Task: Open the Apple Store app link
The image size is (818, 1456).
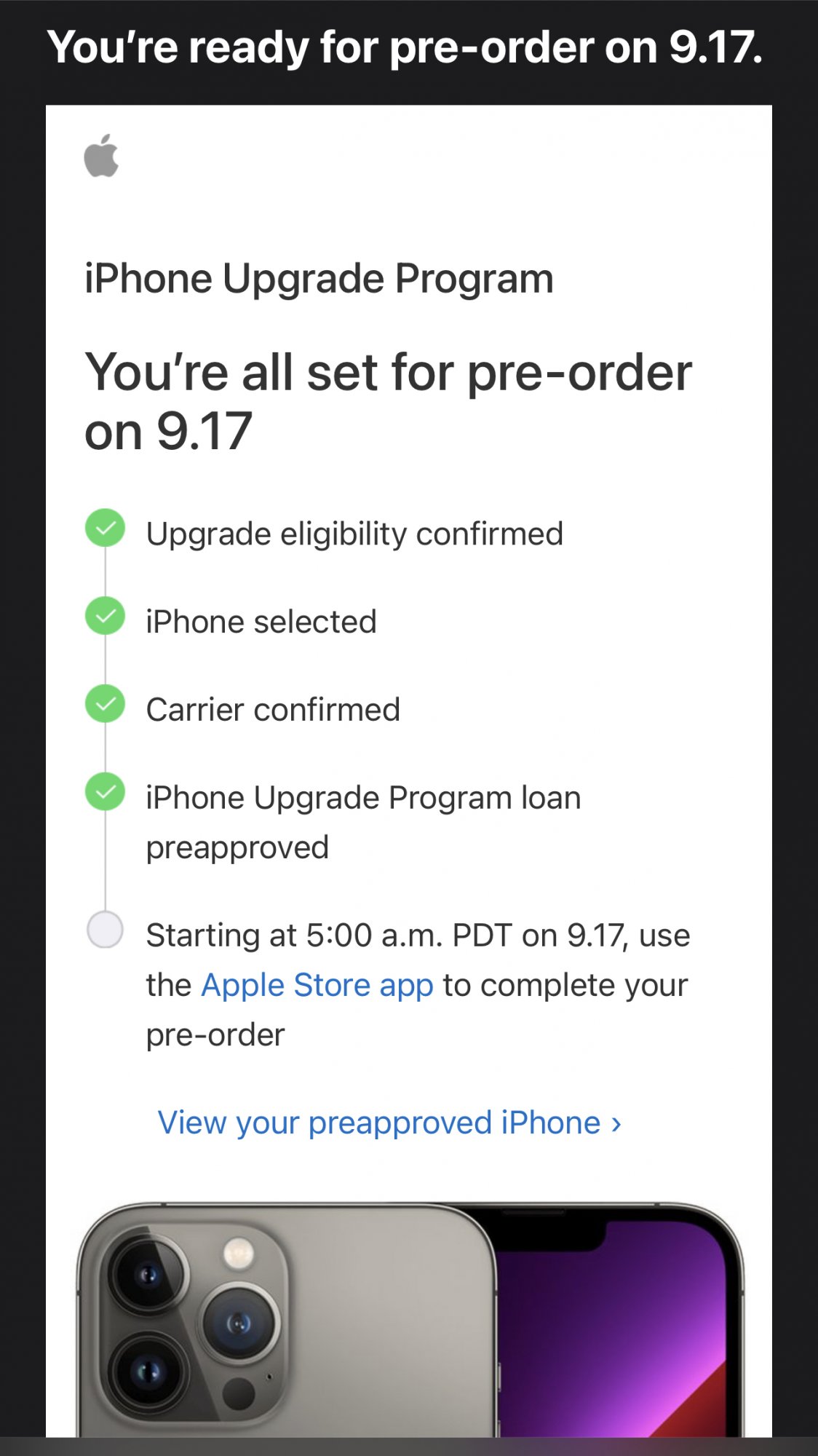Action: coord(317,985)
